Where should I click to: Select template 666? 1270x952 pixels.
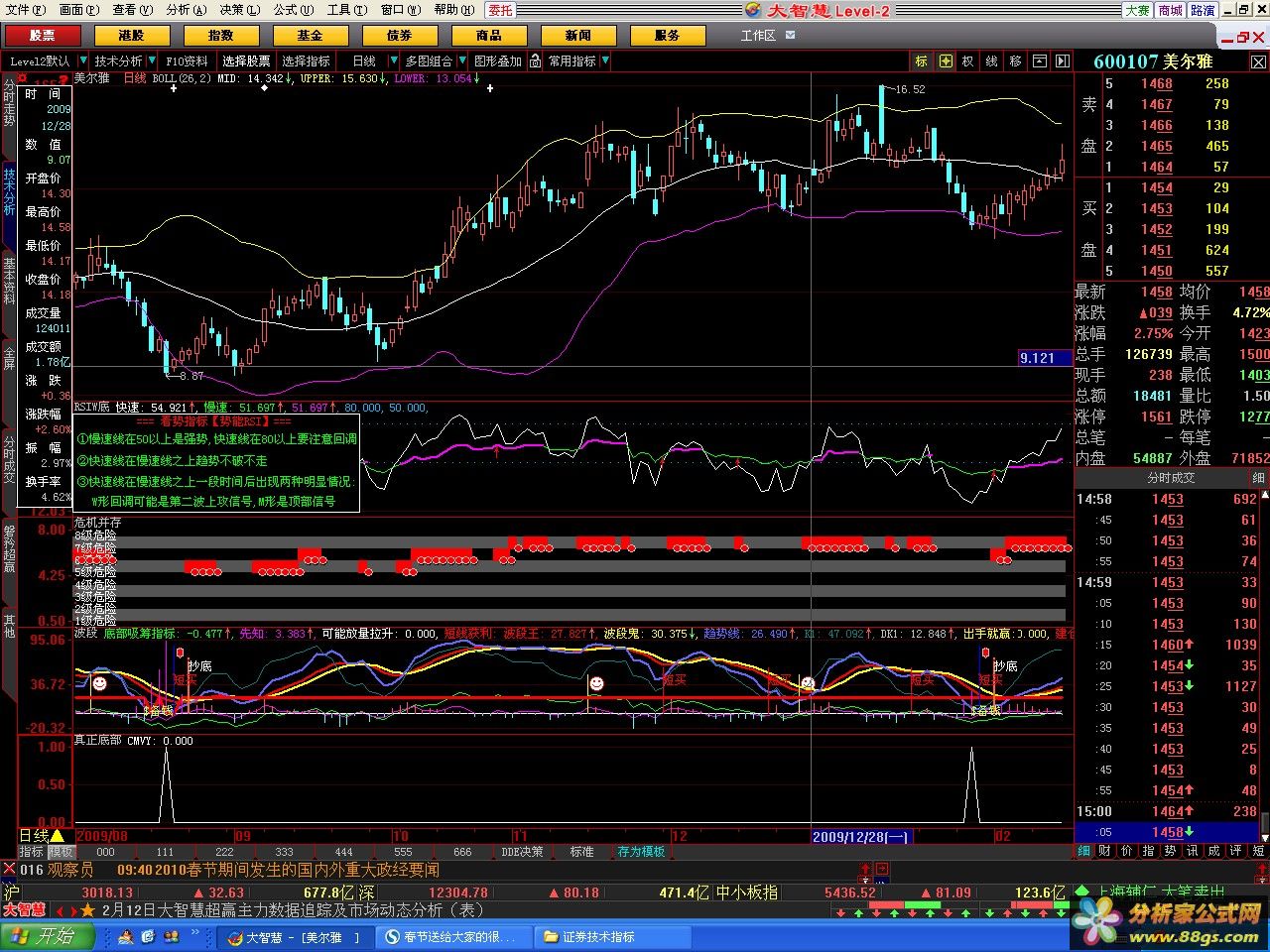(462, 852)
